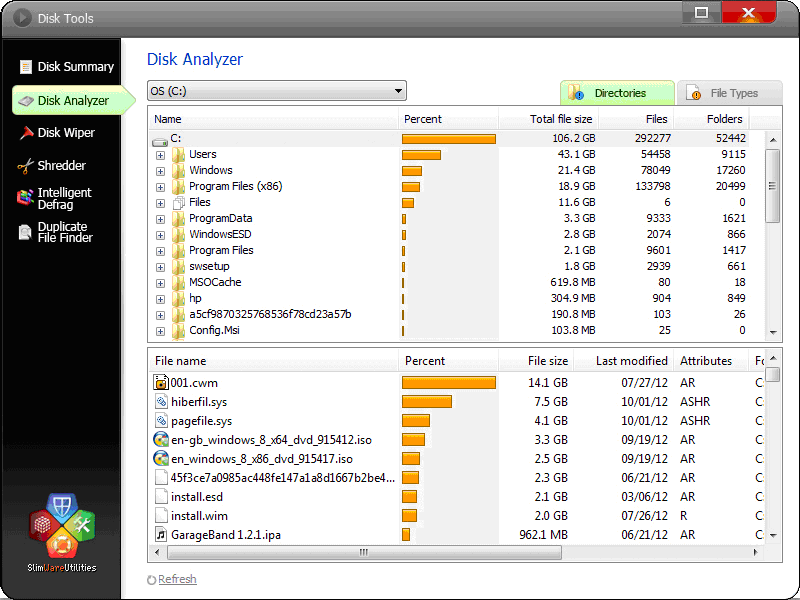This screenshot has height=600, width=800.
Task: Click the Files stacked-pages icon
Action: 178,203
